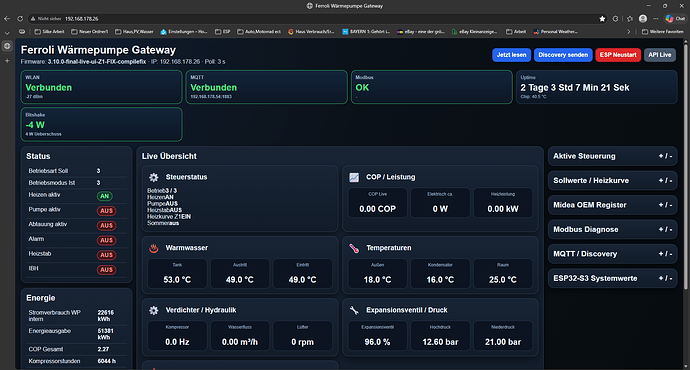Click the COP Gesamt 2.27 value
The height and width of the screenshot is (370, 690).
(103, 349)
